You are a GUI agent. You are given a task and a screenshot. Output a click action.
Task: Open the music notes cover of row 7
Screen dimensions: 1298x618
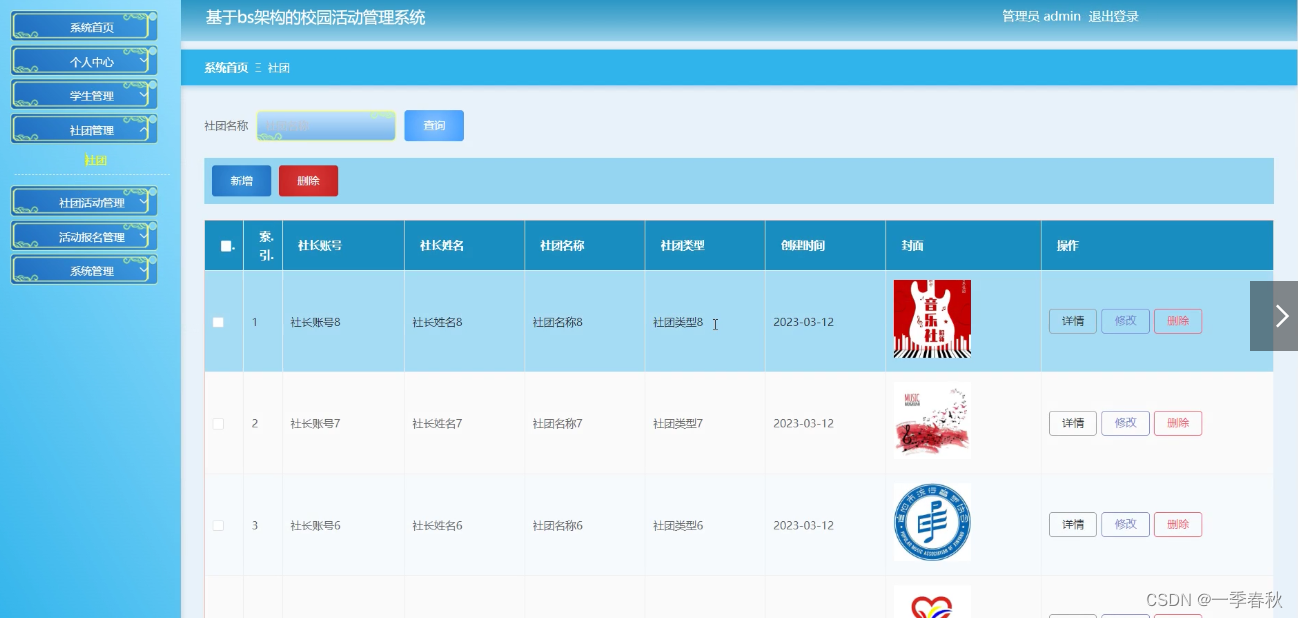[932, 421]
